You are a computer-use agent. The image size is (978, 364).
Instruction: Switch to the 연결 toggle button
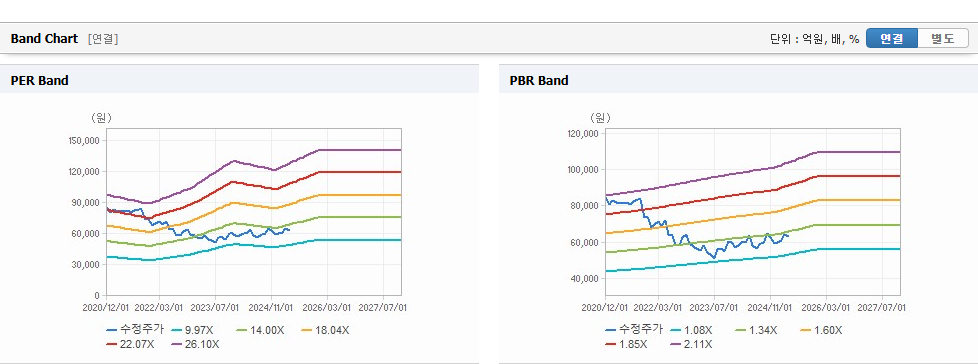(892, 38)
